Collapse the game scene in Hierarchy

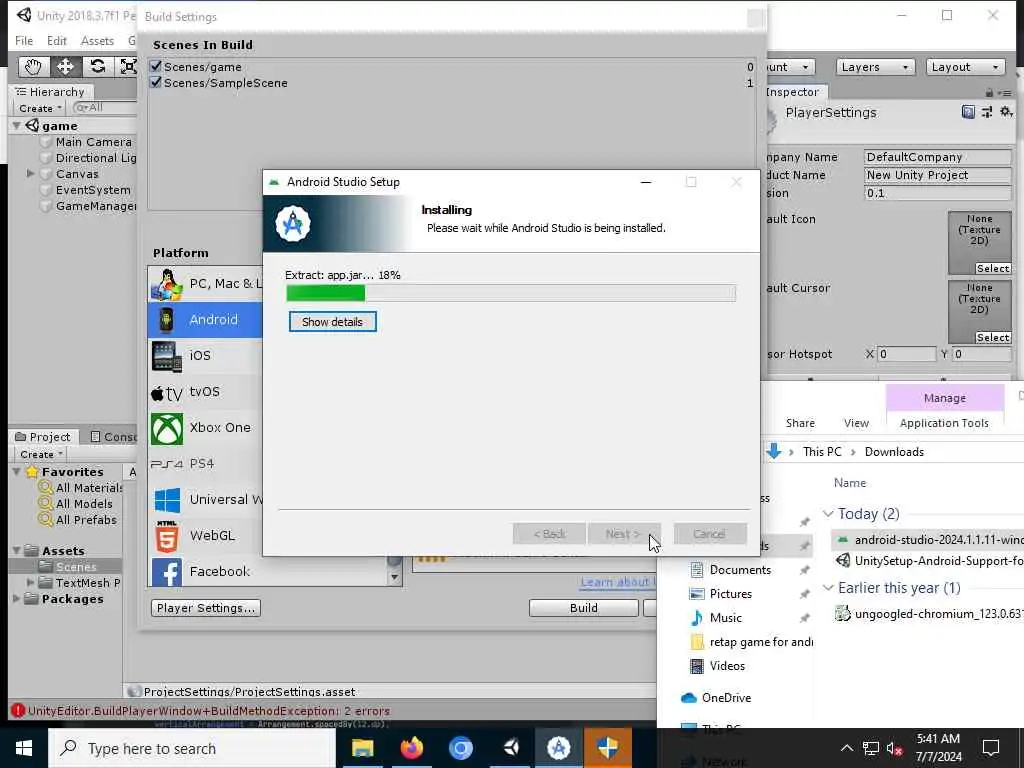point(16,125)
